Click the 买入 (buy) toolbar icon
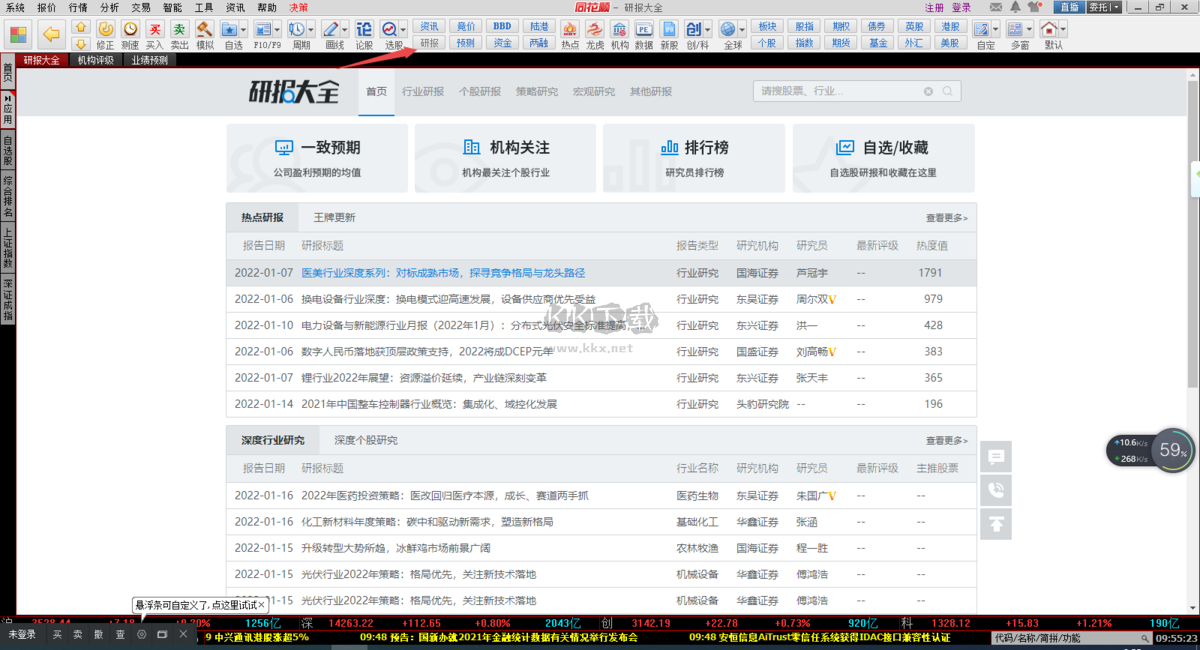This screenshot has height=650, width=1200. click(155, 34)
